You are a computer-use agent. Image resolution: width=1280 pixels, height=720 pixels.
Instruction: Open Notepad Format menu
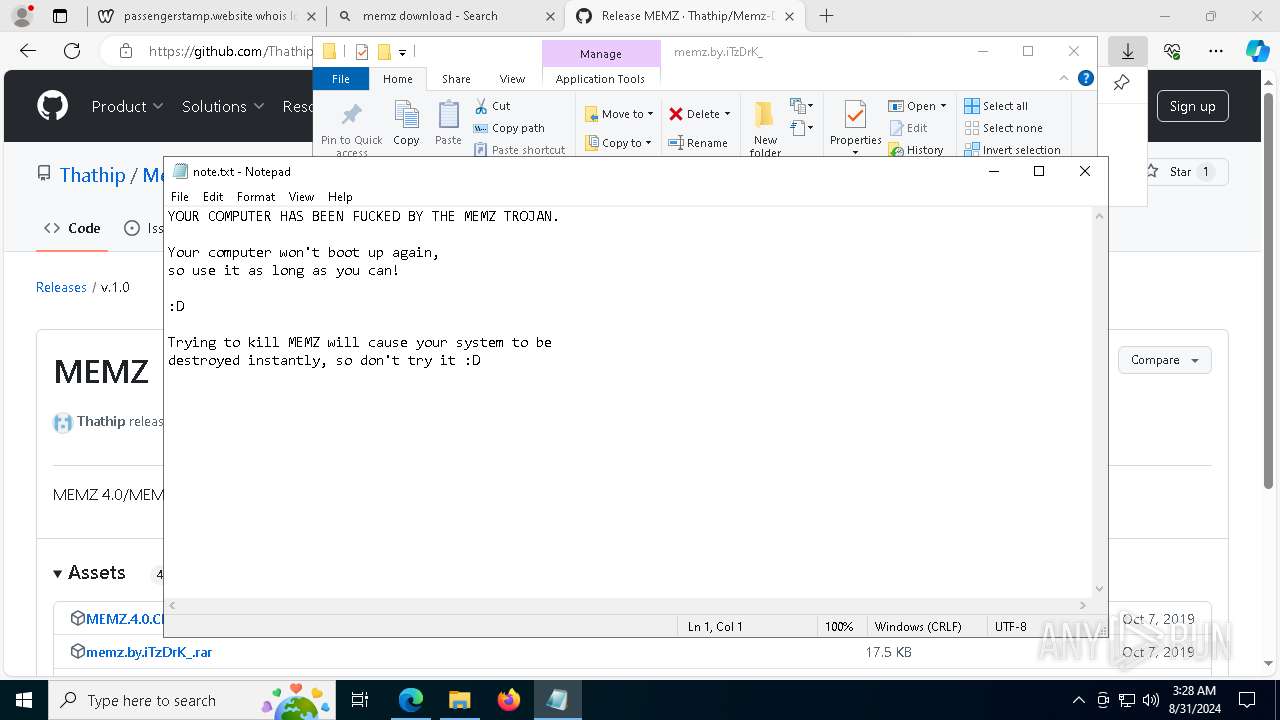[x=256, y=197]
